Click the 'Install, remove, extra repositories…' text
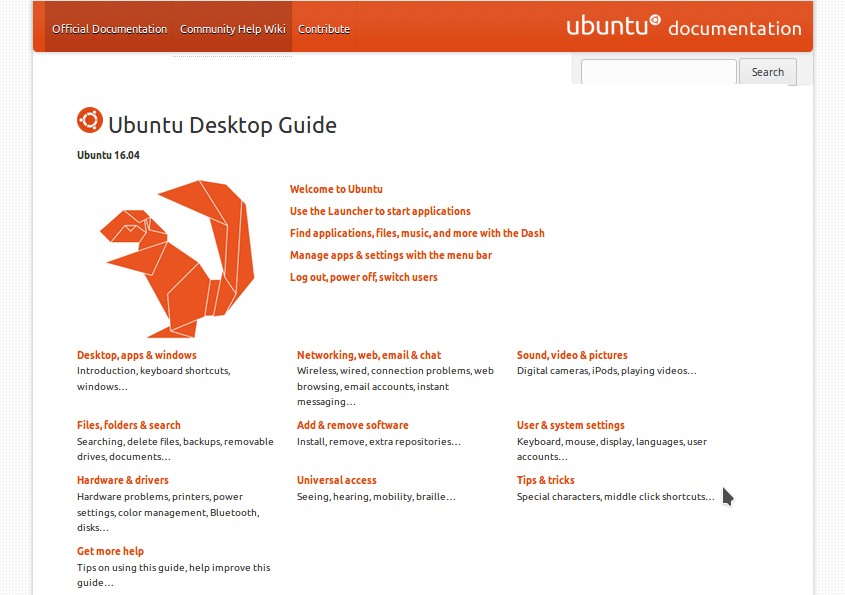845x595 pixels. click(379, 442)
